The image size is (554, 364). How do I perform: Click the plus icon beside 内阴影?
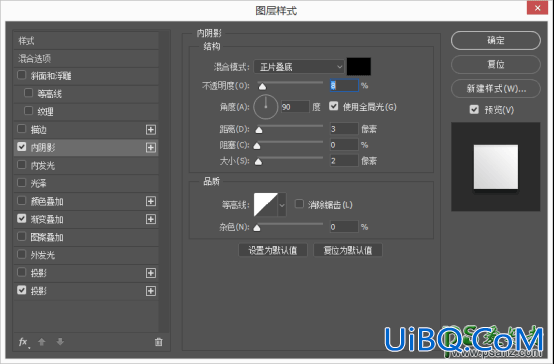(151, 147)
